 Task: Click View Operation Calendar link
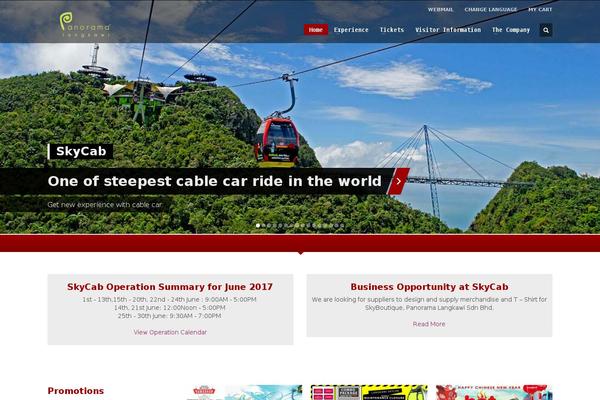[x=170, y=332]
